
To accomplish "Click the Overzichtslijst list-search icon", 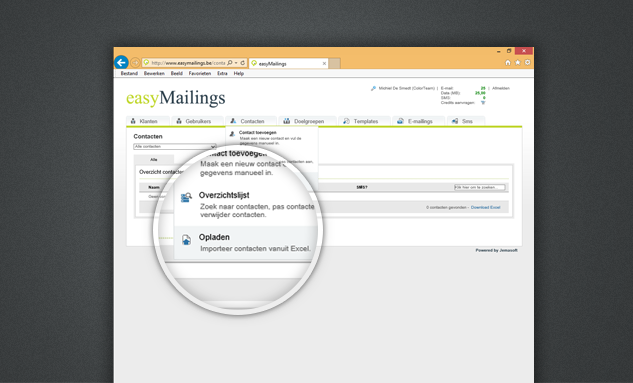I will (186, 198).
